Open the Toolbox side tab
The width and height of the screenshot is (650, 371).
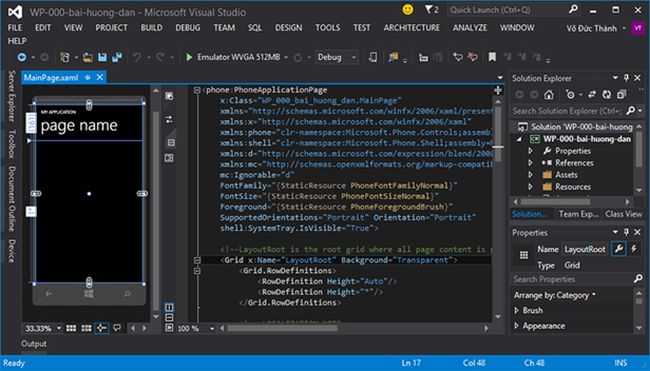pyautogui.click(x=12, y=143)
